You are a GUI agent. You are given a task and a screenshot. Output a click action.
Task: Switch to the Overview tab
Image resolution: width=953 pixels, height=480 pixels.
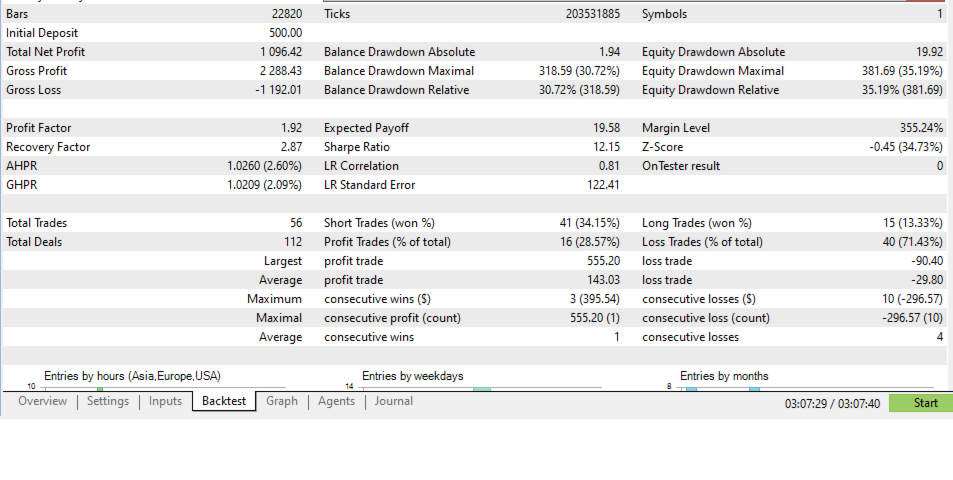click(x=42, y=402)
